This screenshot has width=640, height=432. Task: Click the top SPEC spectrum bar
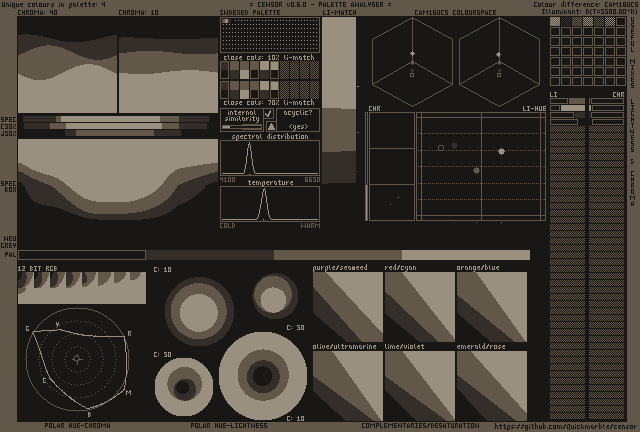click(116, 119)
